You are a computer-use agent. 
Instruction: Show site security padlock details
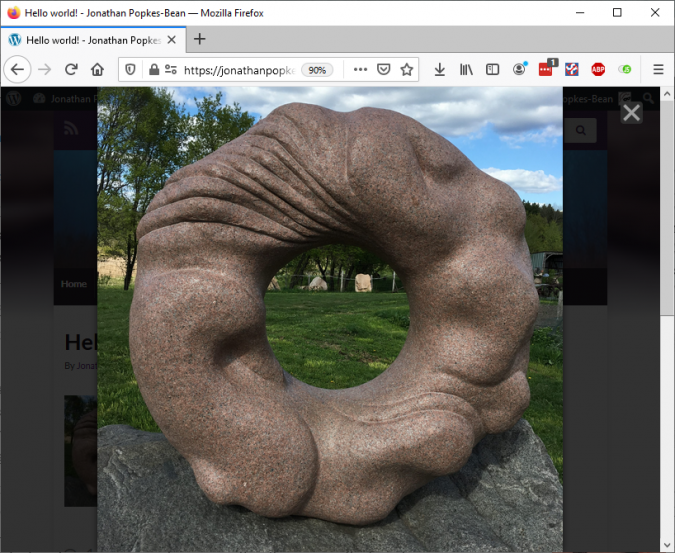[154, 69]
